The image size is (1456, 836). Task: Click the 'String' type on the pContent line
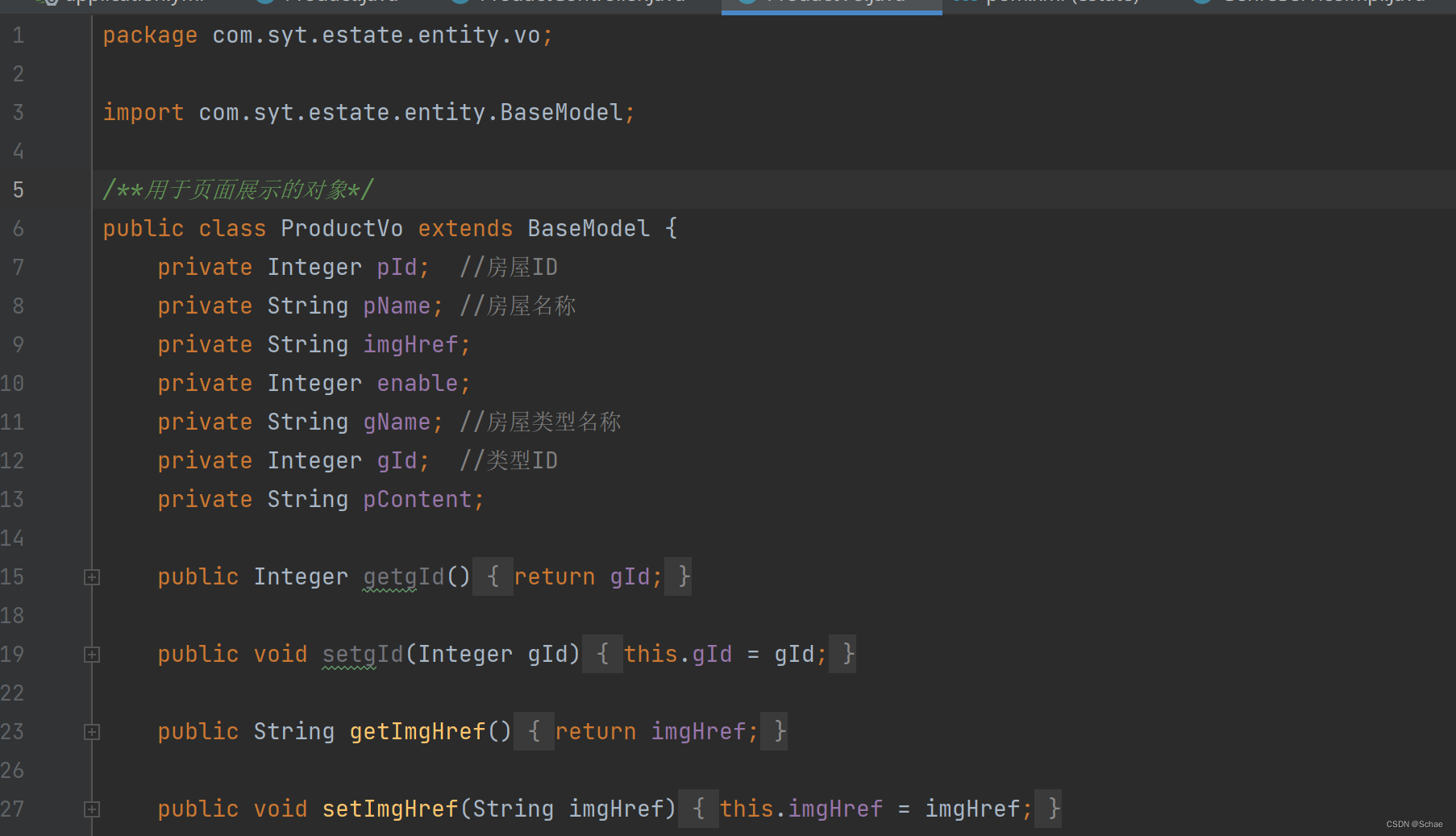click(x=308, y=500)
